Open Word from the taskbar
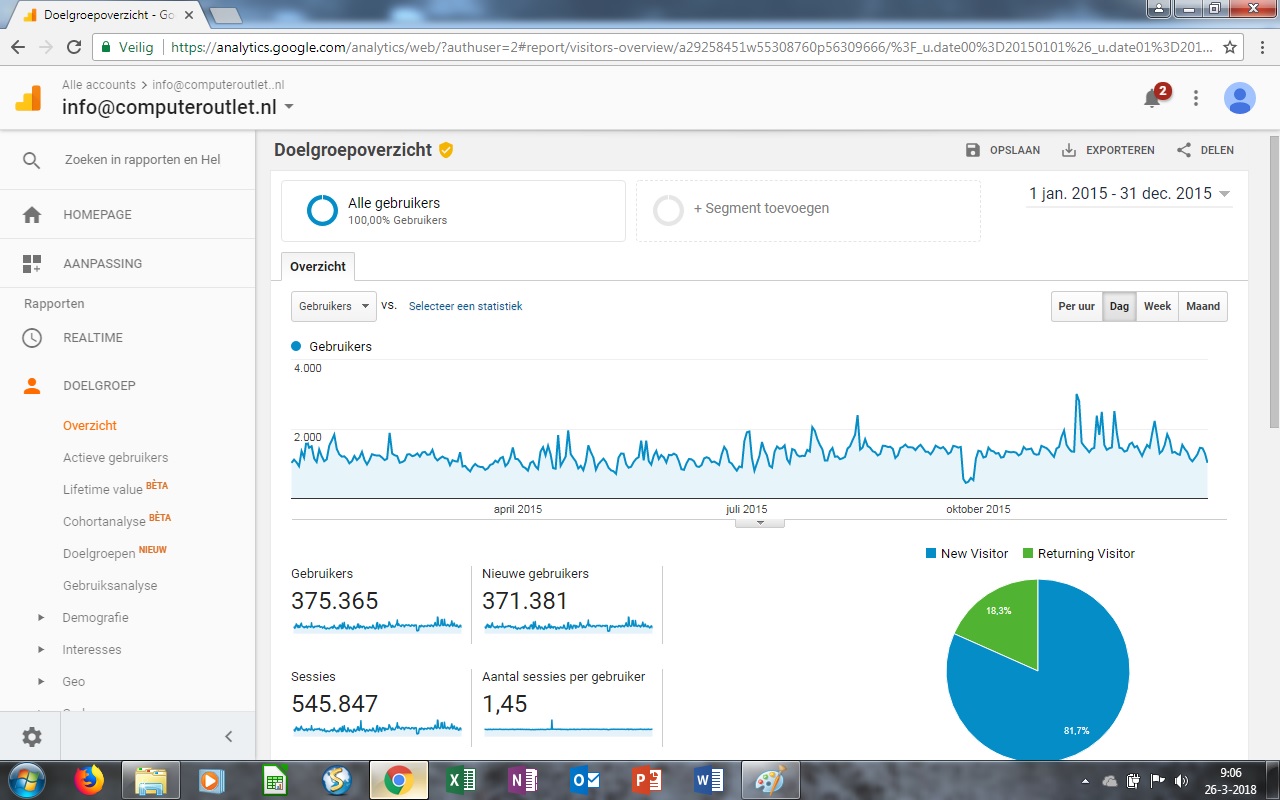 [x=708, y=780]
